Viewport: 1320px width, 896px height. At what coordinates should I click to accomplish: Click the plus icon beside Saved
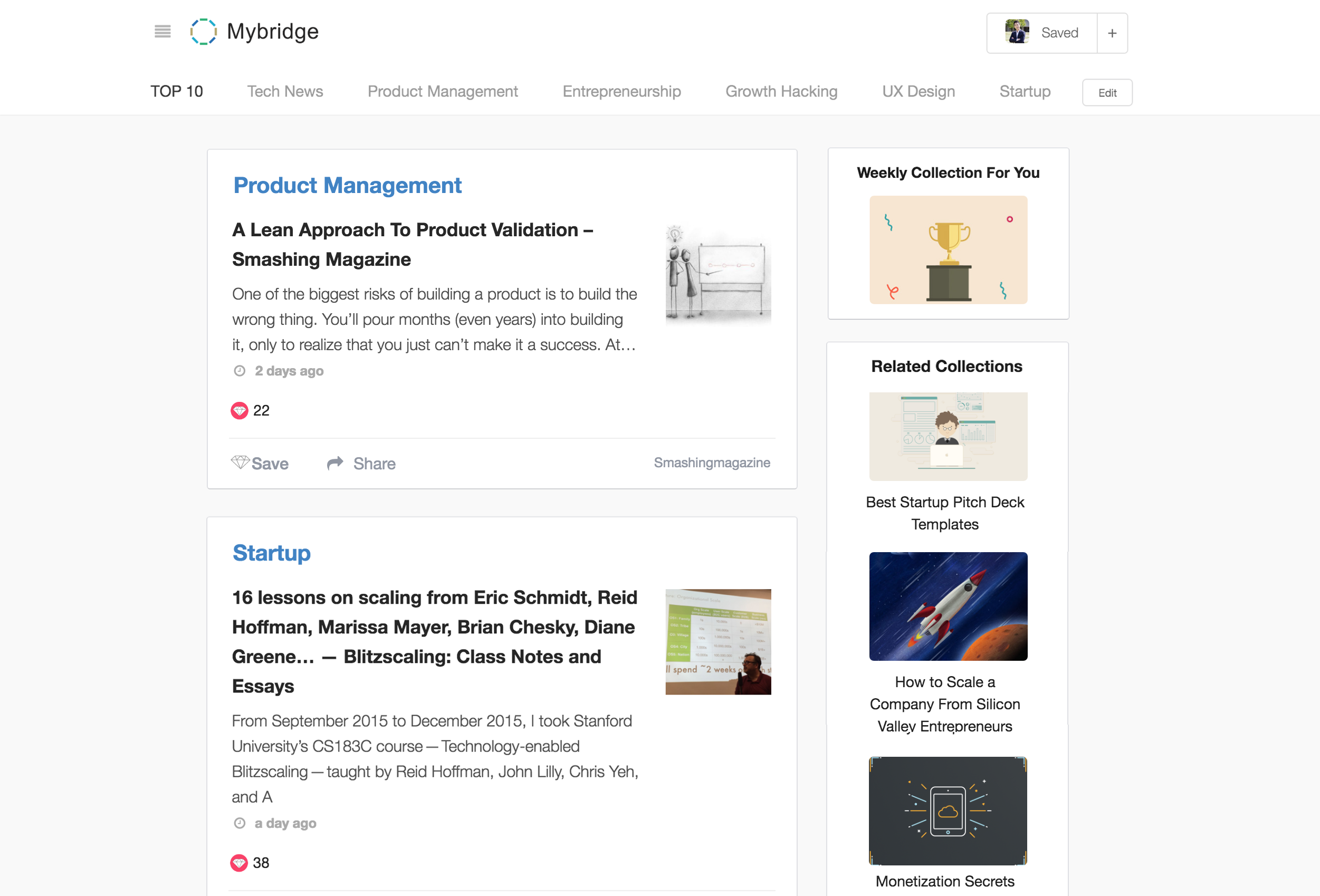(1112, 34)
